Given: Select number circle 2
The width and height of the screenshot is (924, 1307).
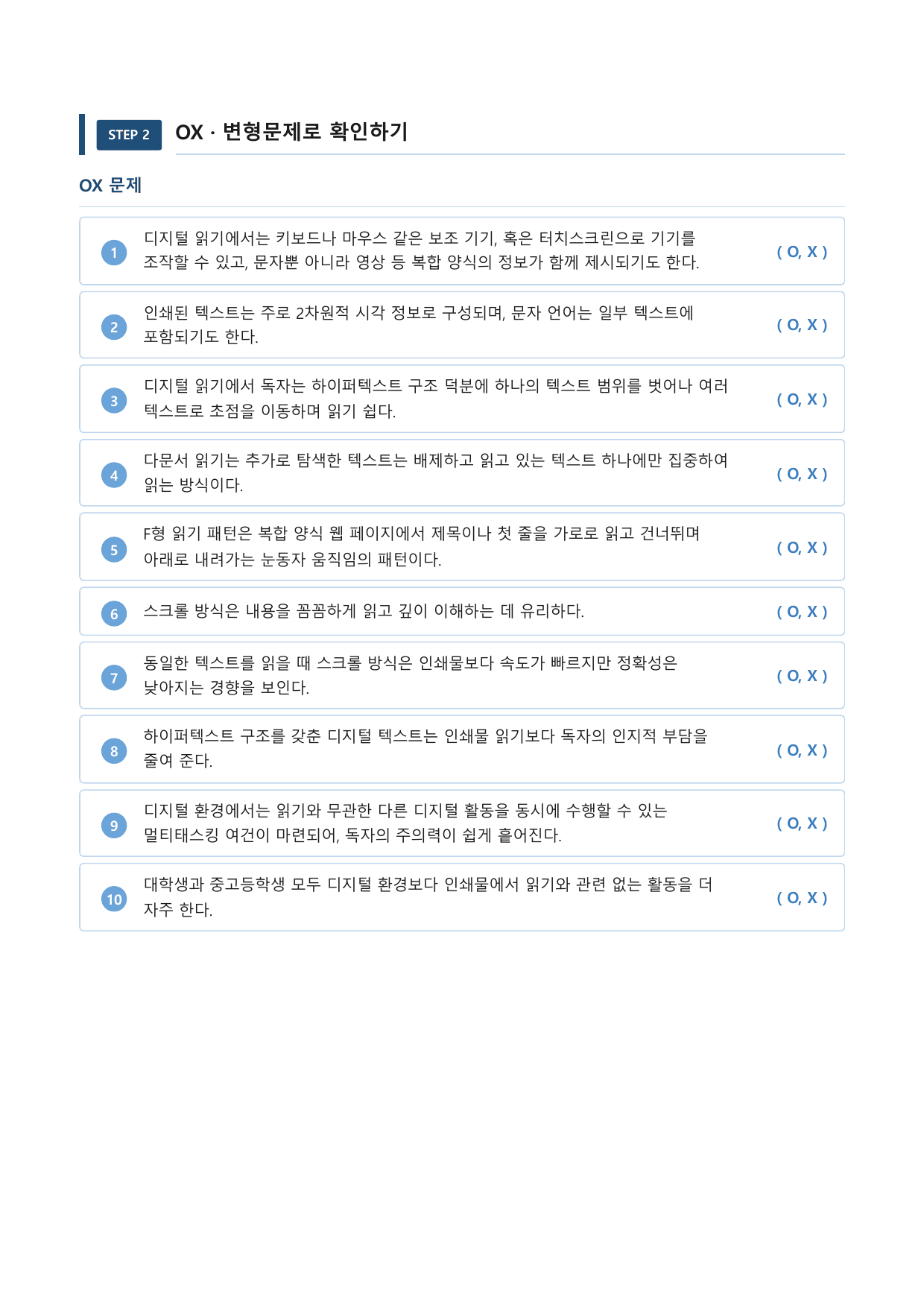Looking at the screenshot, I should [x=114, y=327].
